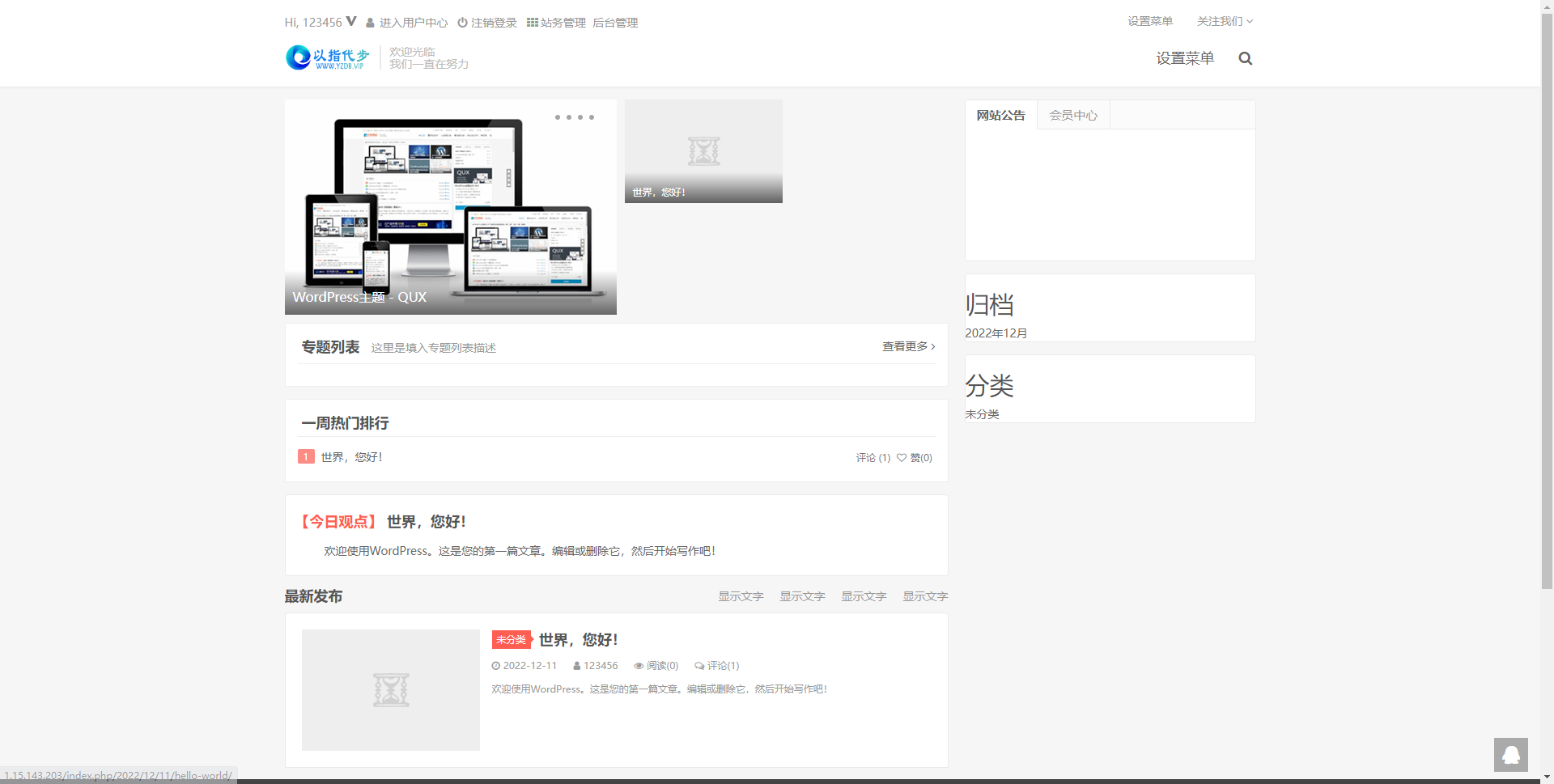Open 站务管理 grid icon link
The height and width of the screenshot is (784, 1554).
533,23
